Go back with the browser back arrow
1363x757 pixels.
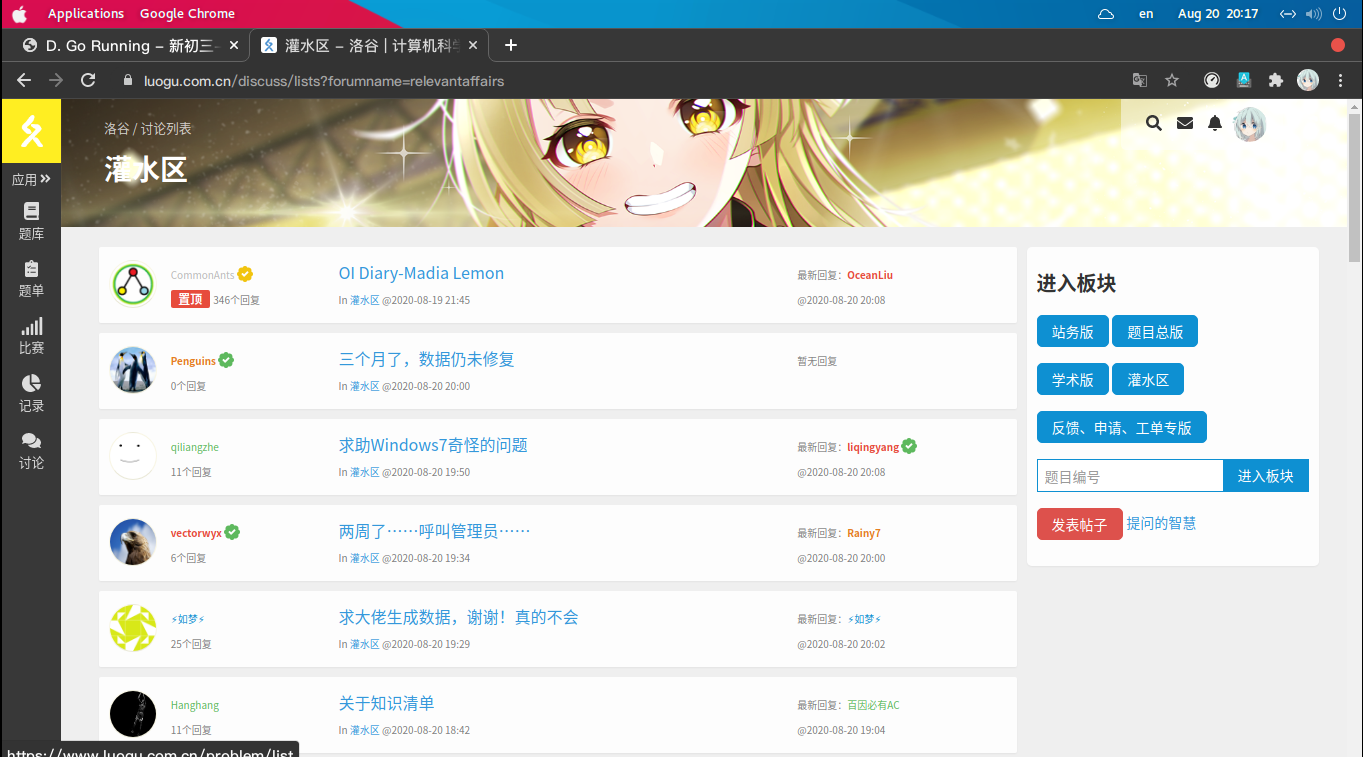24,80
